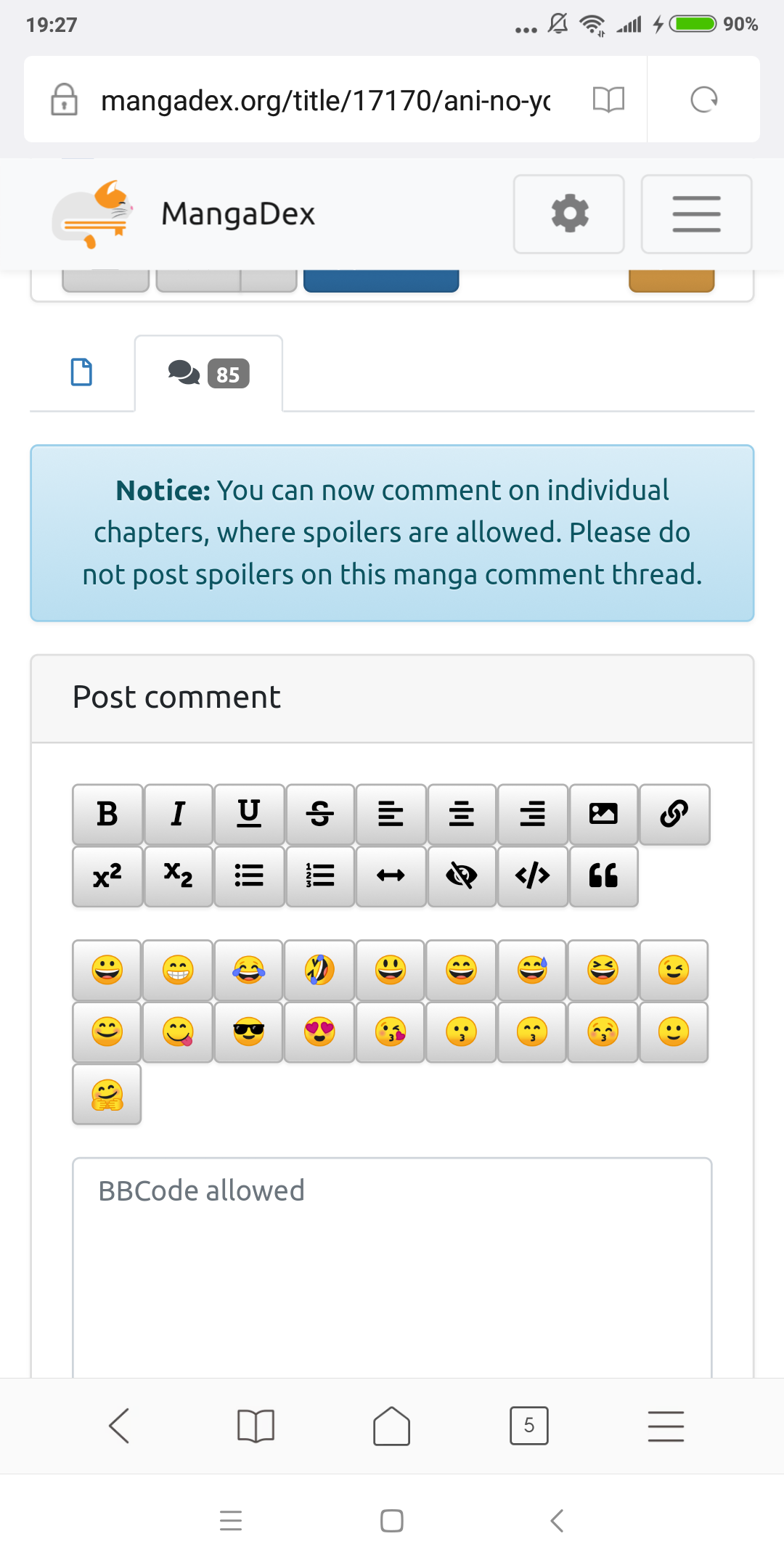The width and height of the screenshot is (784, 1568).
Task: Insert the heart-eyes emoji
Action: click(x=320, y=1032)
